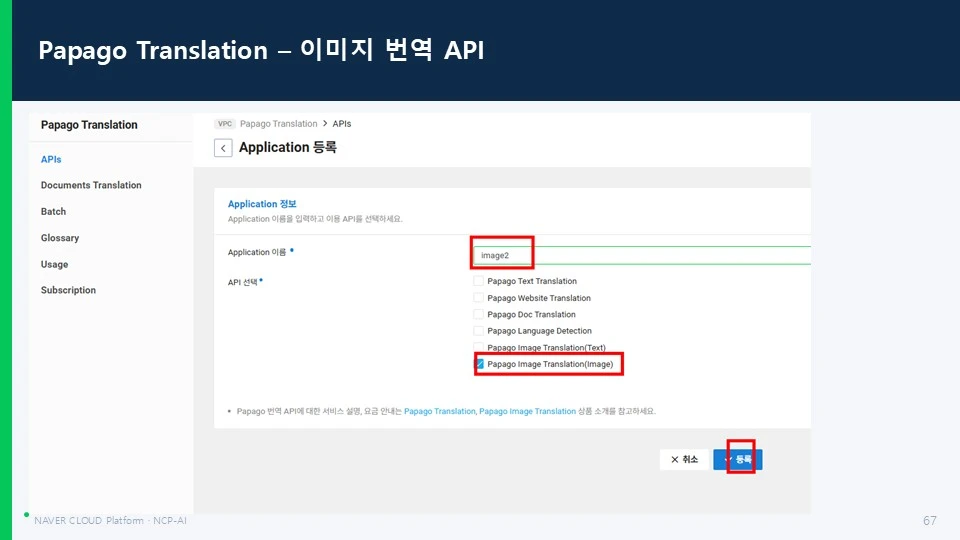Screen dimensions: 960x540
Task: Click the back arrow beside Application 등록
Action: pyautogui.click(x=223, y=148)
